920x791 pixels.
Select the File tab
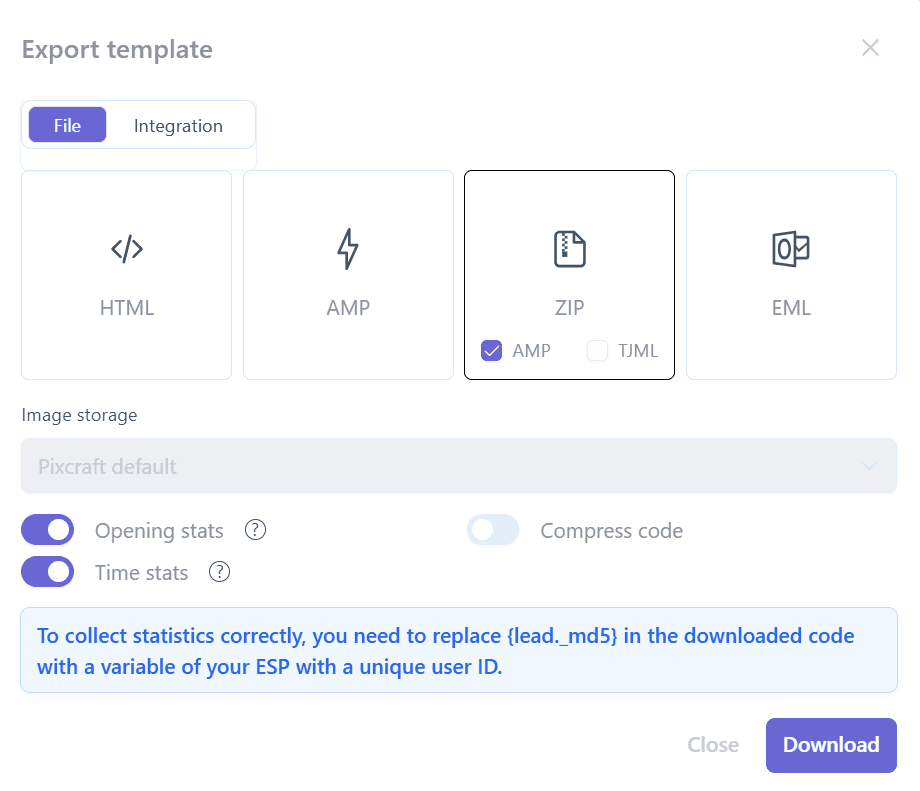pos(67,125)
